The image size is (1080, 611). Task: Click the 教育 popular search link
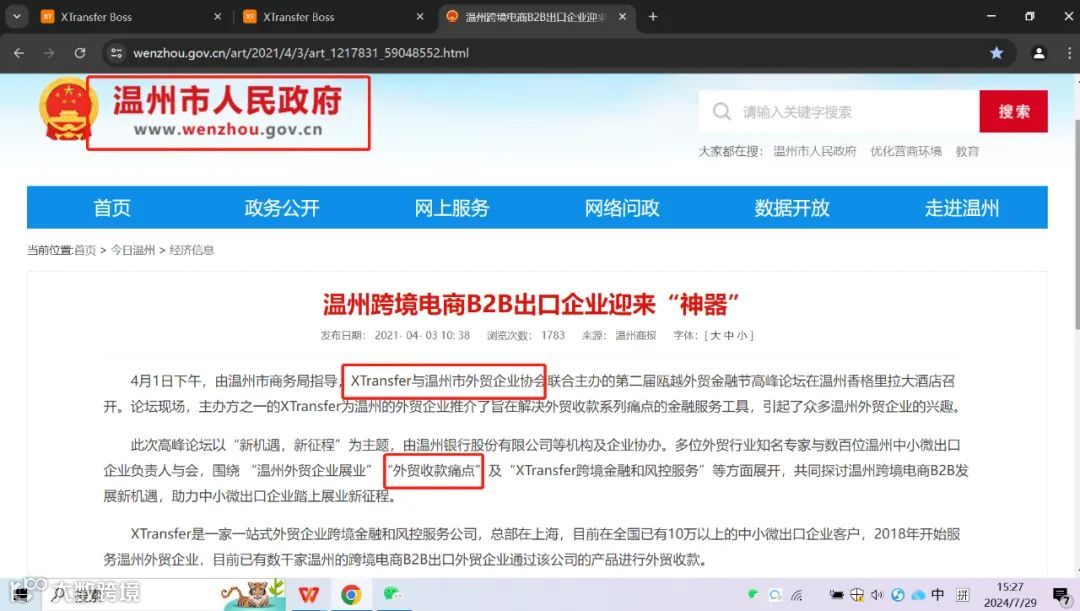coord(967,152)
